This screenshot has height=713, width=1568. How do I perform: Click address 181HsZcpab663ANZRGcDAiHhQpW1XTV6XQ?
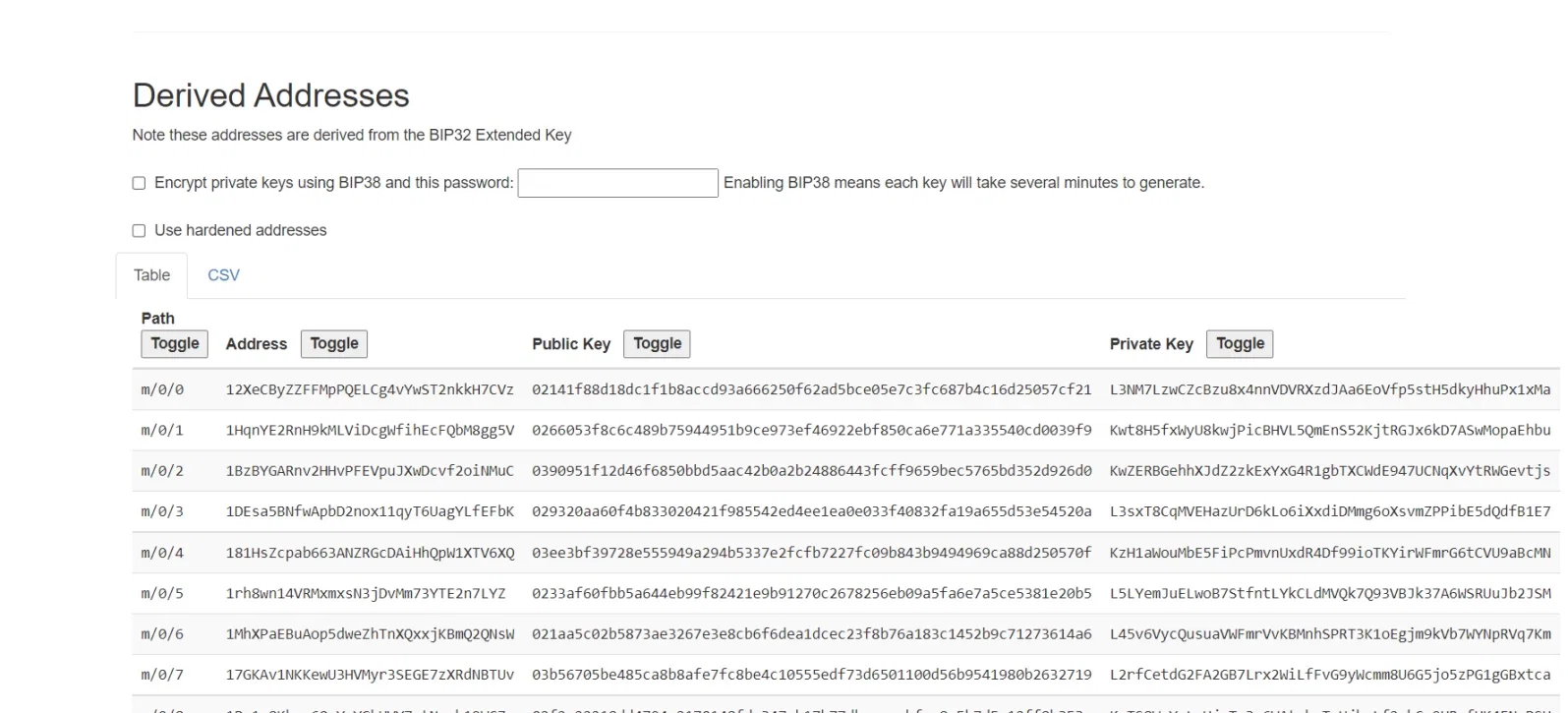click(x=370, y=553)
